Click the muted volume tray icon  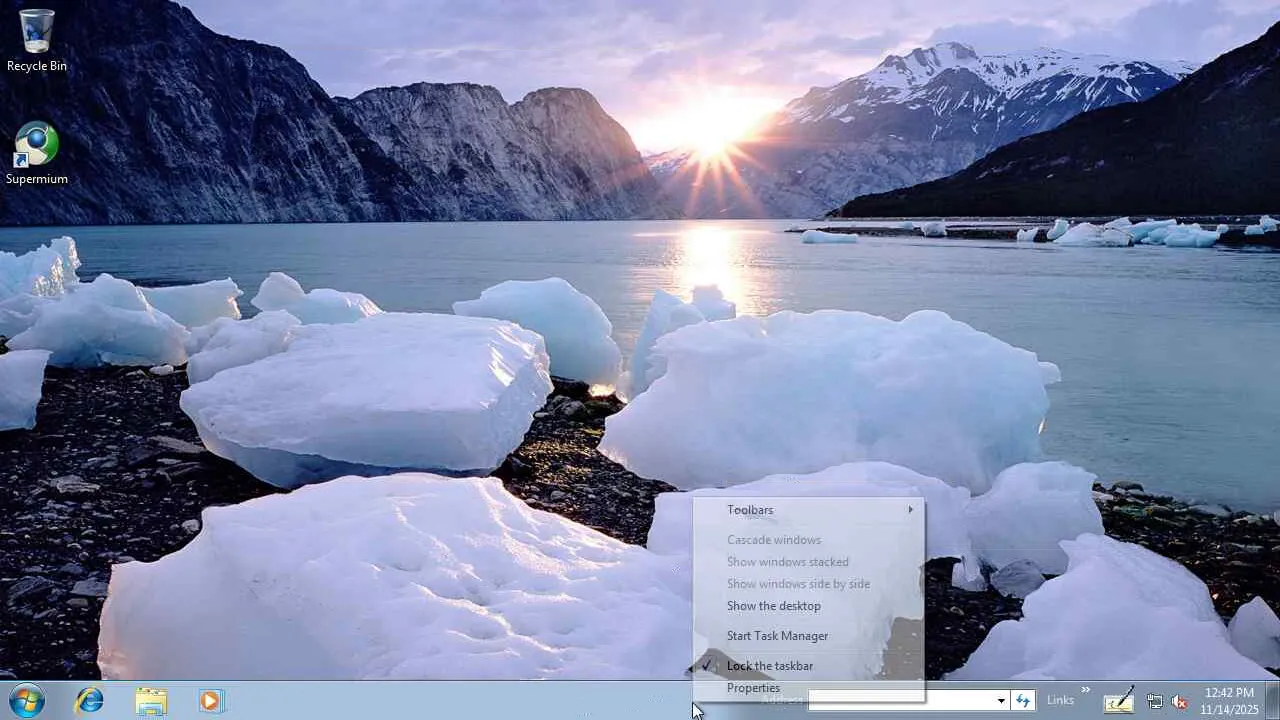(x=1179, y=701)
